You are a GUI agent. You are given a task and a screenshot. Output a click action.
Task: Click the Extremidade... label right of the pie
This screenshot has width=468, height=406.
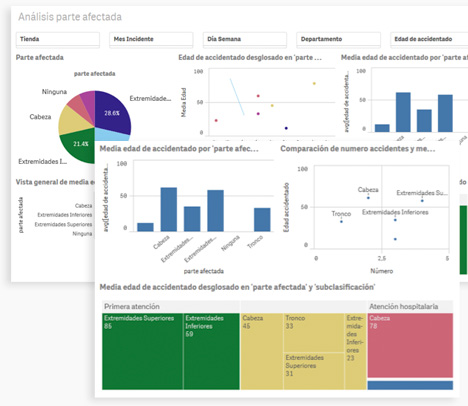pyautogui.click(x=150, y=98)
